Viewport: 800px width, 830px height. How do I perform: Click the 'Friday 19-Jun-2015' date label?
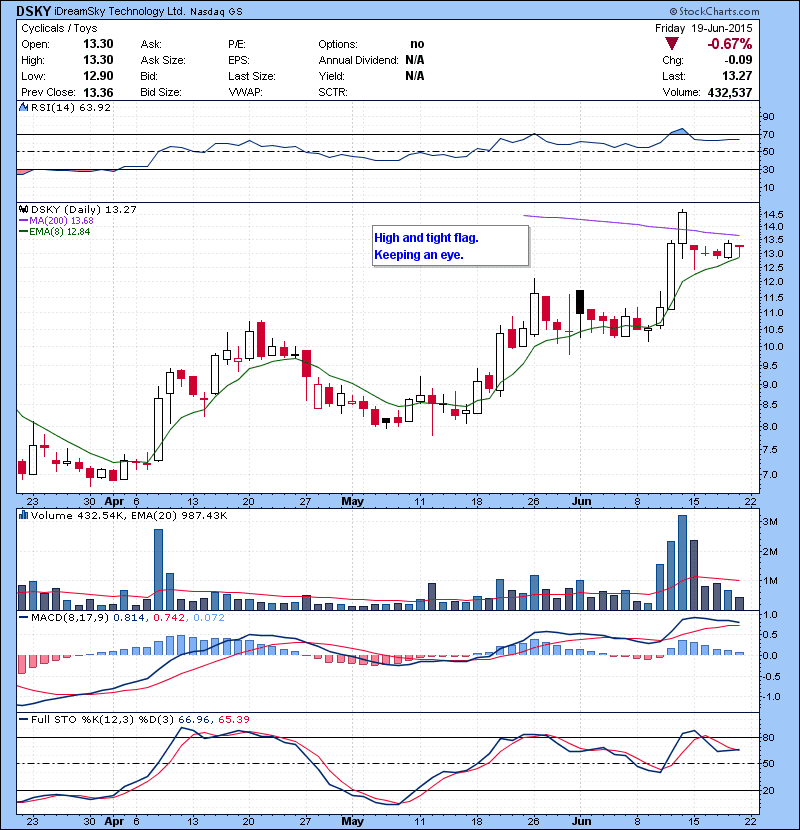704,28
